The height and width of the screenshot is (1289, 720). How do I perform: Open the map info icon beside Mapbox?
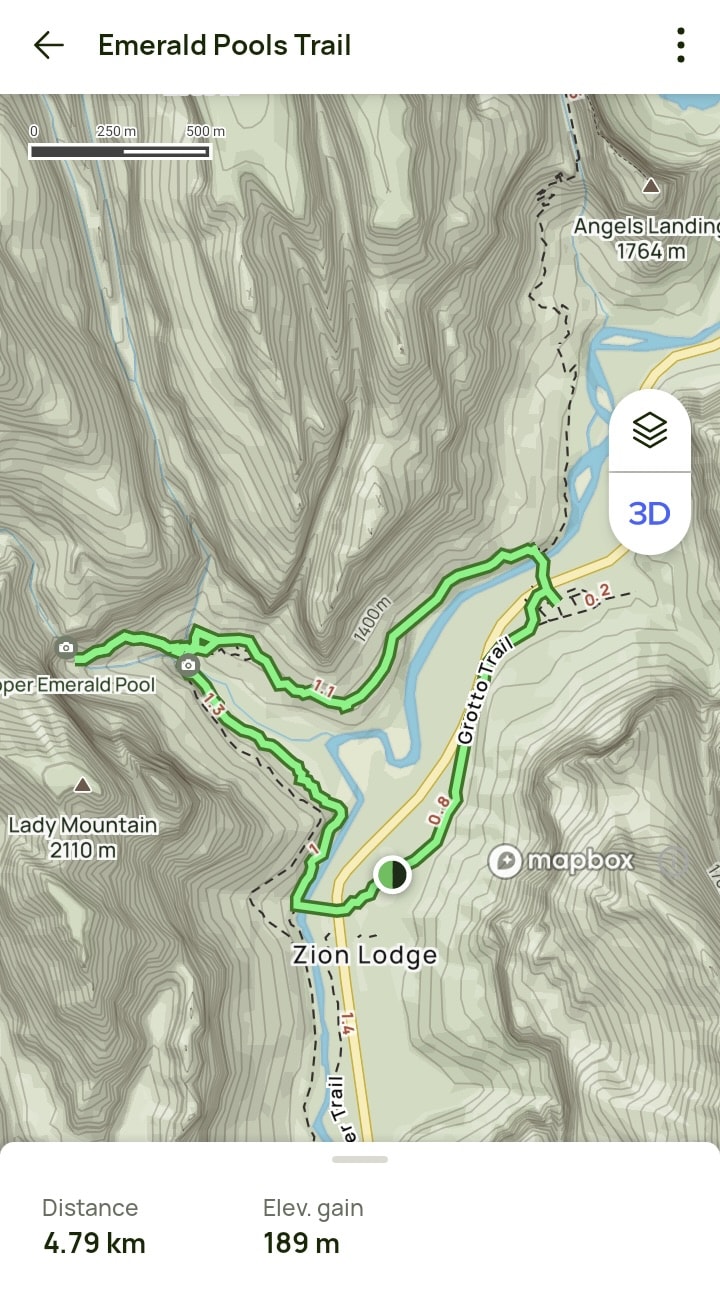coord(673,862)
